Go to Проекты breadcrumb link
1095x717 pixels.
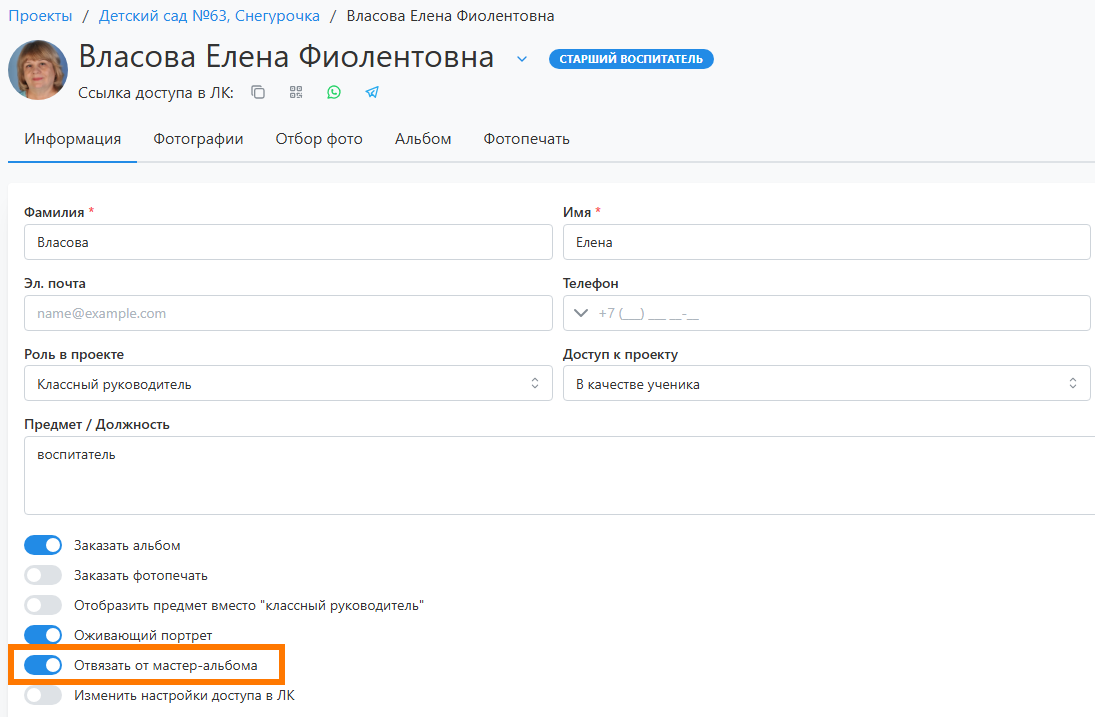click(x=40, y=16)
